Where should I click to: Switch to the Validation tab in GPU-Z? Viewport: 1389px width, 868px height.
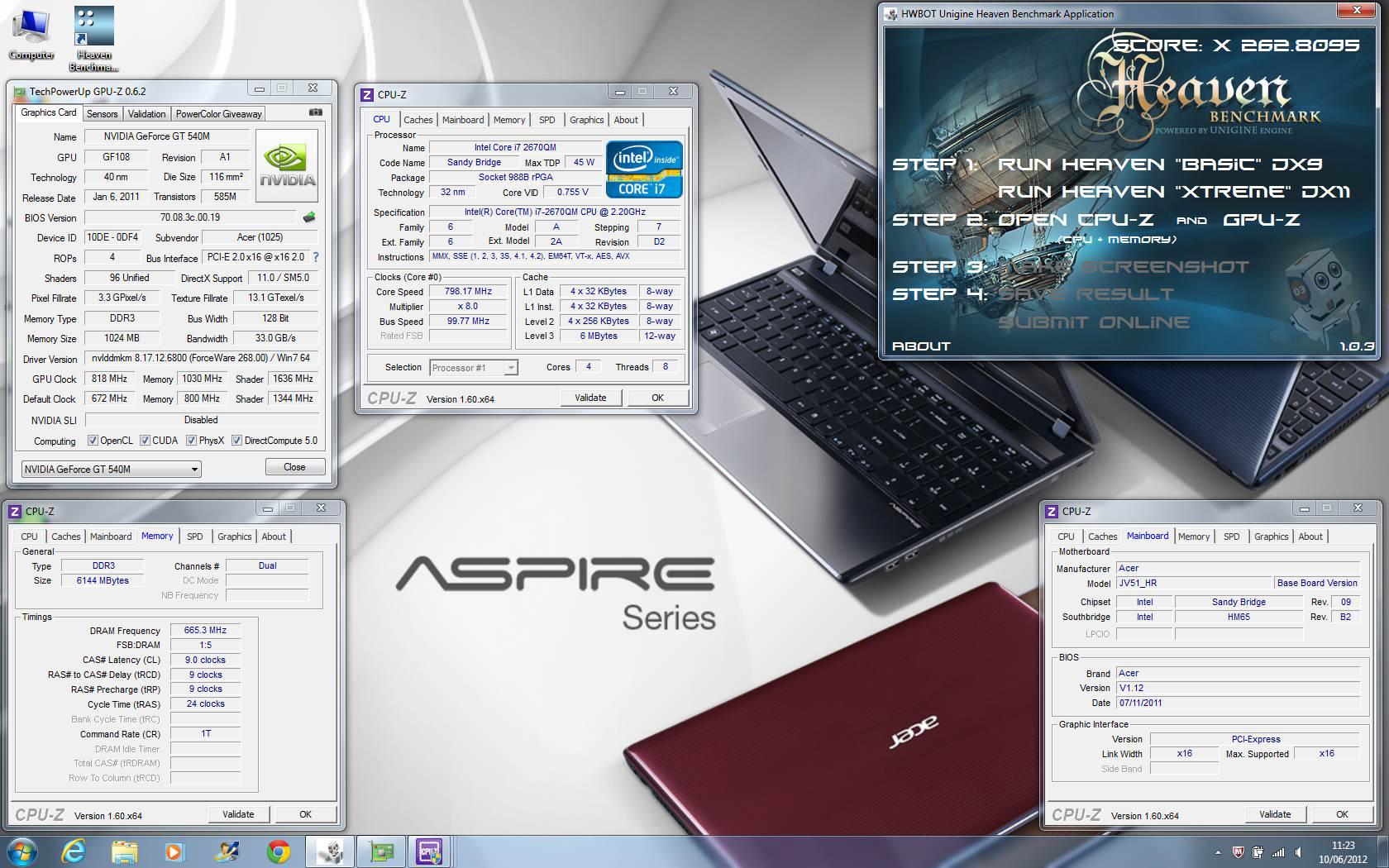[146, 114]
